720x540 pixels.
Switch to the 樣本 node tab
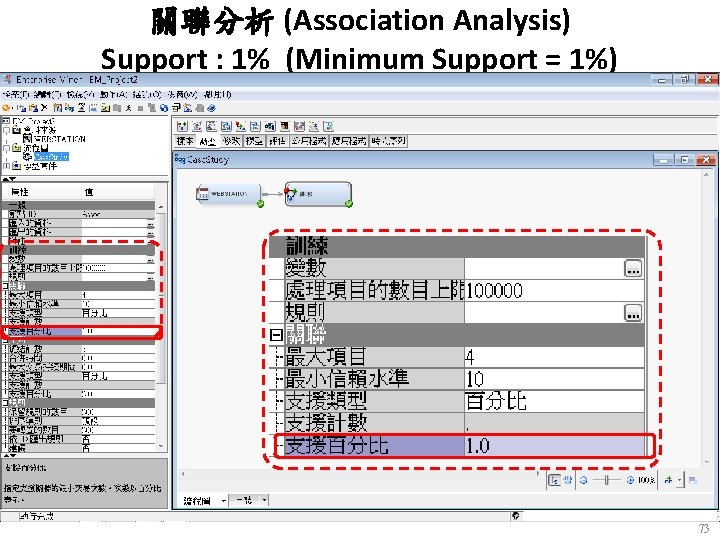click(x=185, y=141)
